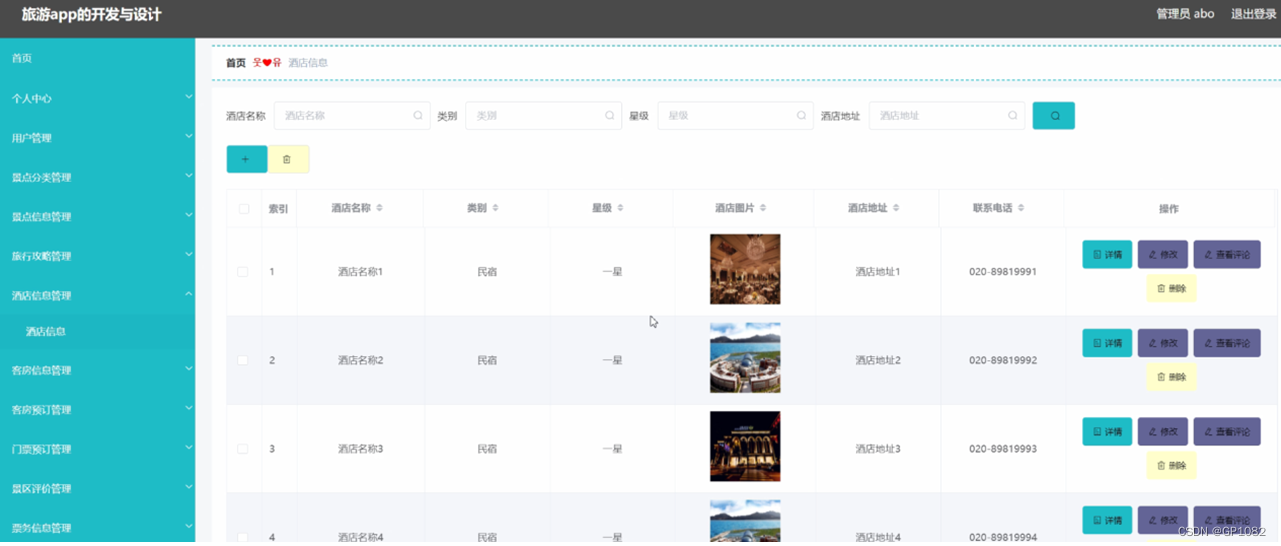This screenshot has width=1281, height=546.
Task: Sort by 联系电话 column arrows
Action: coord(1021,208)
